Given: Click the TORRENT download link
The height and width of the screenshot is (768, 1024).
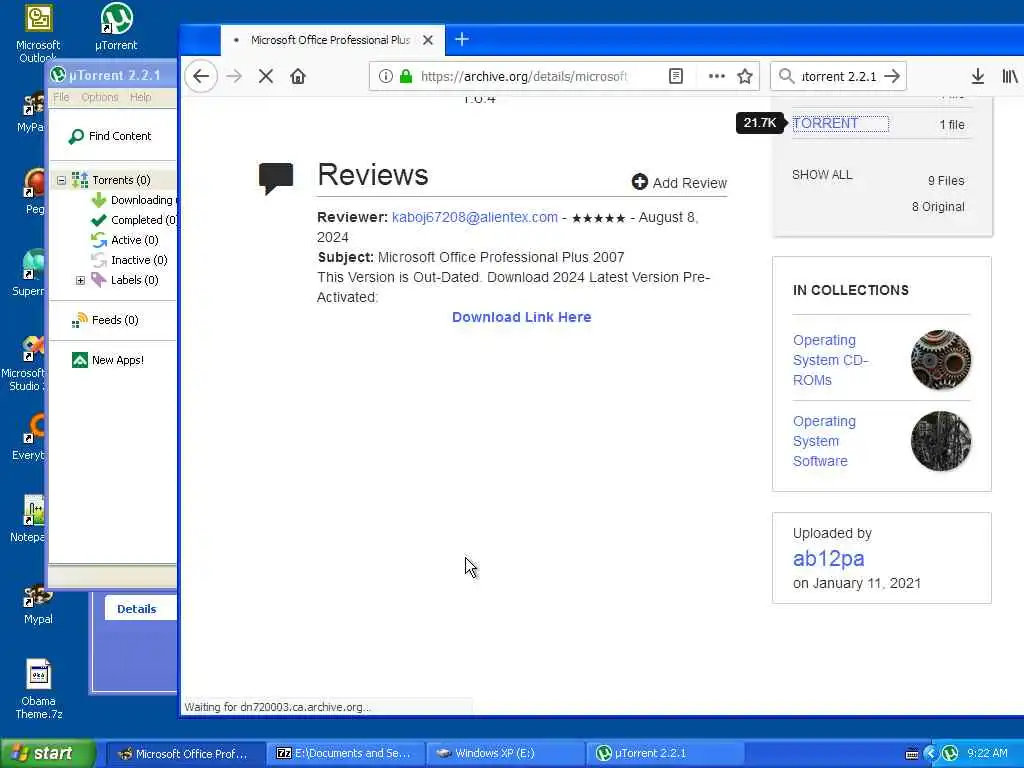Looking at the screenshot, I should pyautogui.click(x=825, y=123).
